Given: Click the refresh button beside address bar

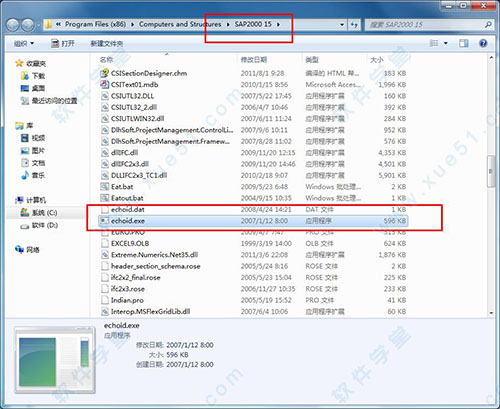Looking at the screenshot, I should coord(354,24).
